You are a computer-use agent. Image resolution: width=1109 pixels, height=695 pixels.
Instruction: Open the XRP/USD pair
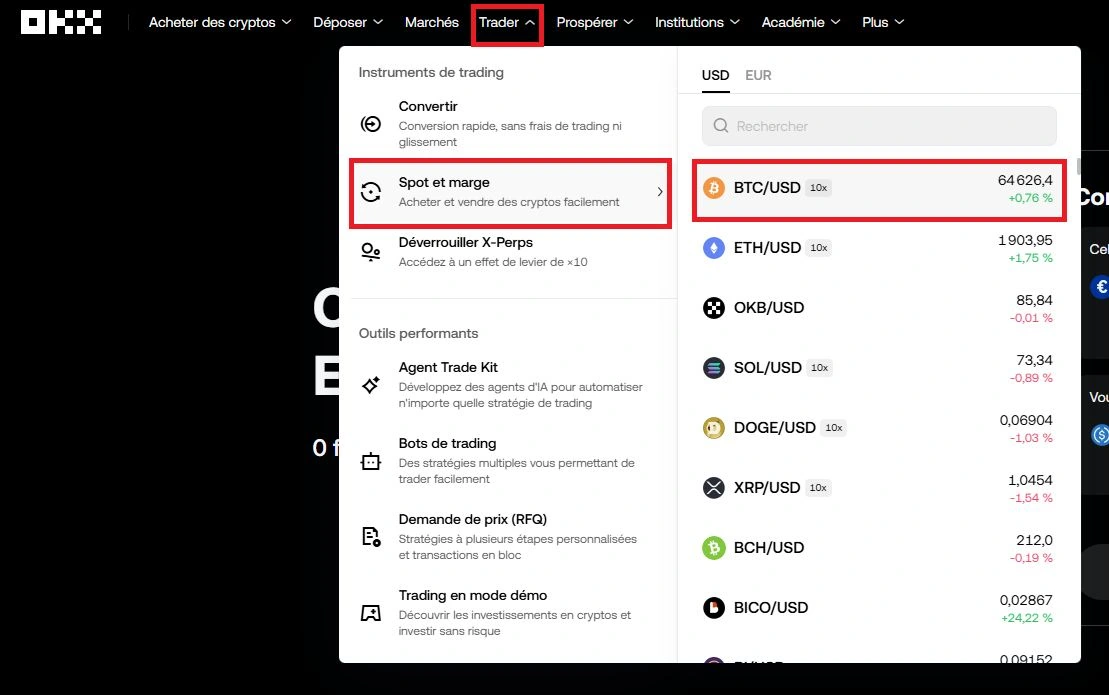(x=879, y=489)
